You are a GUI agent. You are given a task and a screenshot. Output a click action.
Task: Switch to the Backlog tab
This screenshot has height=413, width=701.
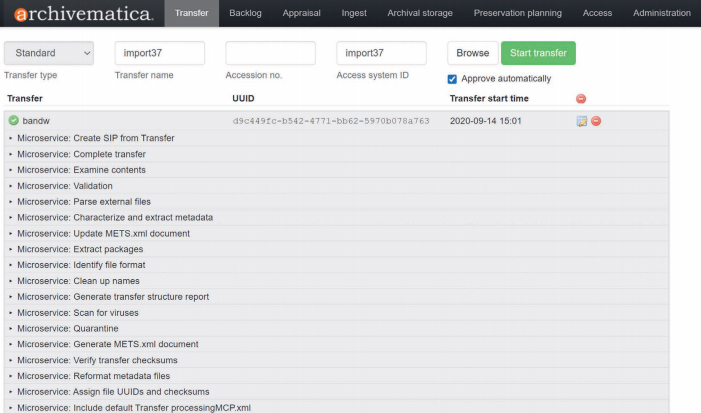tap(245, 13)
